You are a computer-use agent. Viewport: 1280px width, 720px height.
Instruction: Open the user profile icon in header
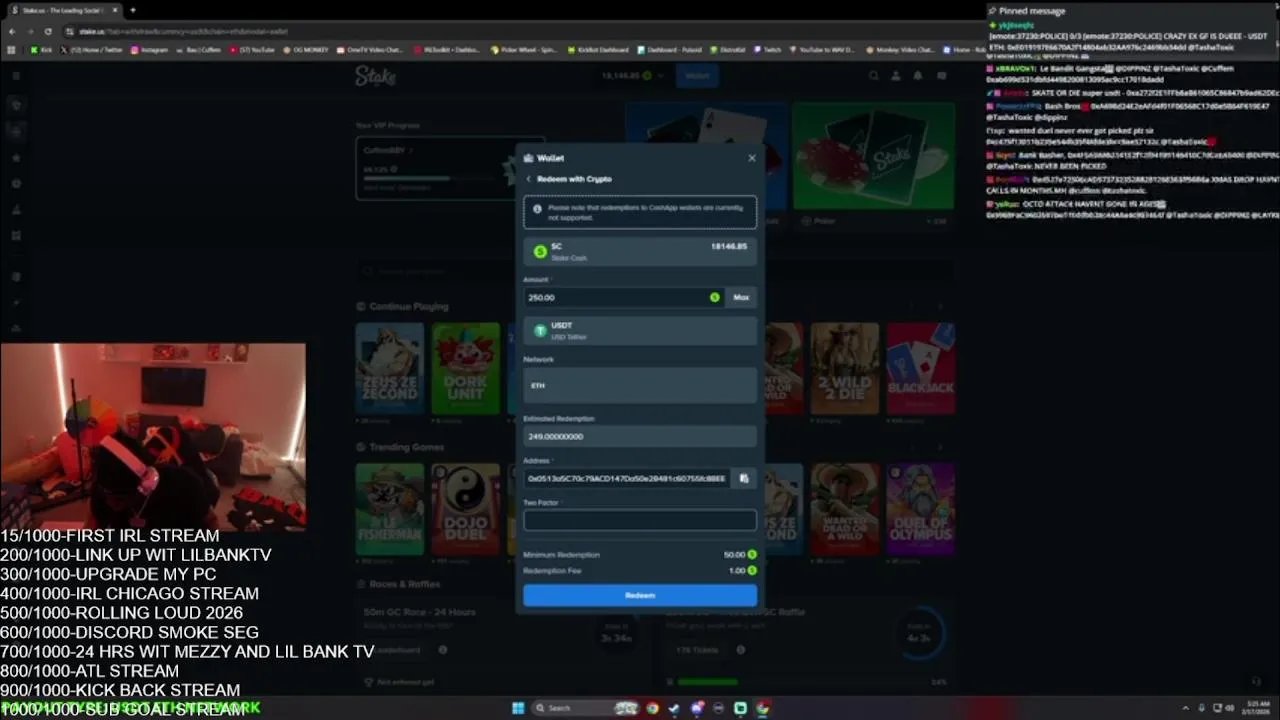pyautogui.click(x=896, y=75)
